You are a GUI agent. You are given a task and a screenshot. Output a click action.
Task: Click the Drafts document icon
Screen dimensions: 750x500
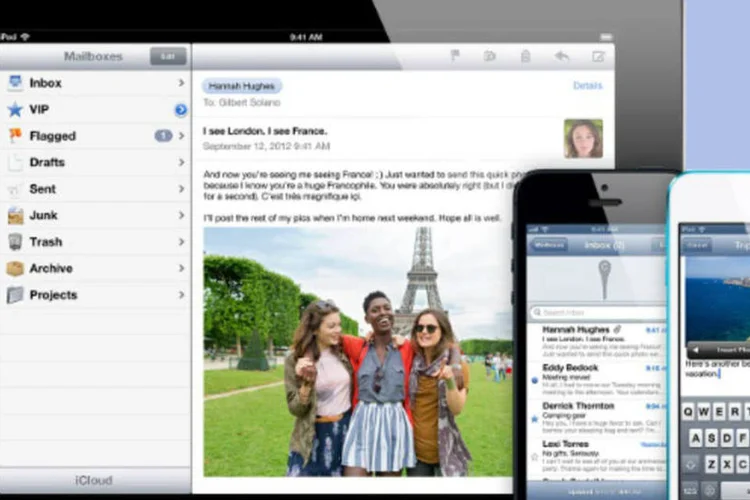pos(15,162)
